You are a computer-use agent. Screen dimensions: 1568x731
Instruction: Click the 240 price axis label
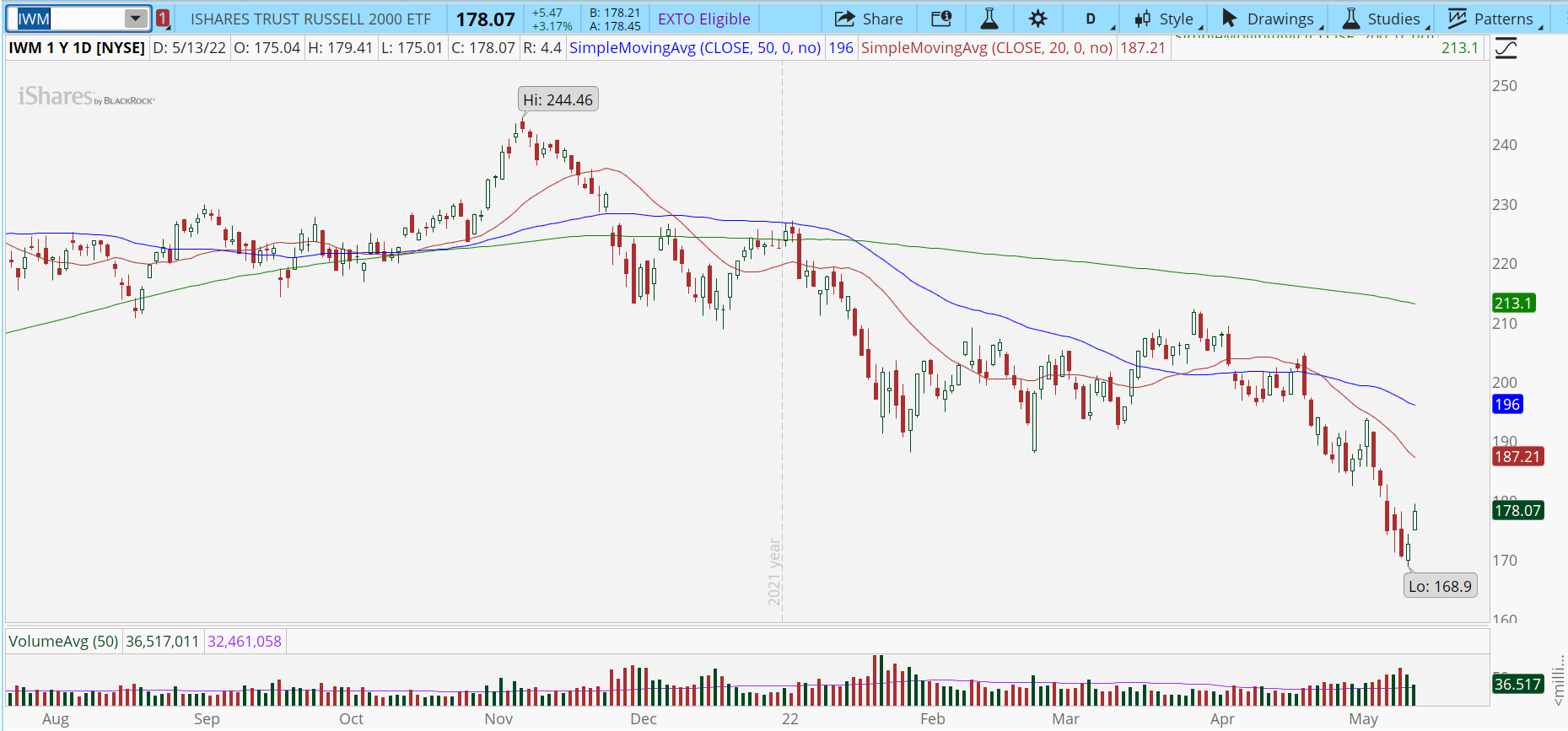[x=1505, y=144]
